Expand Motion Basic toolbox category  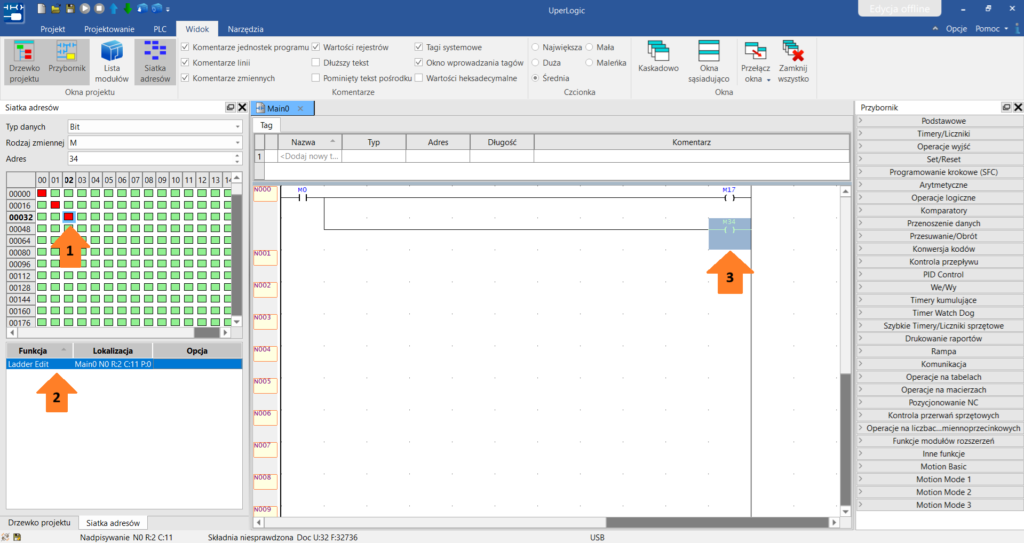pos(939,467)
